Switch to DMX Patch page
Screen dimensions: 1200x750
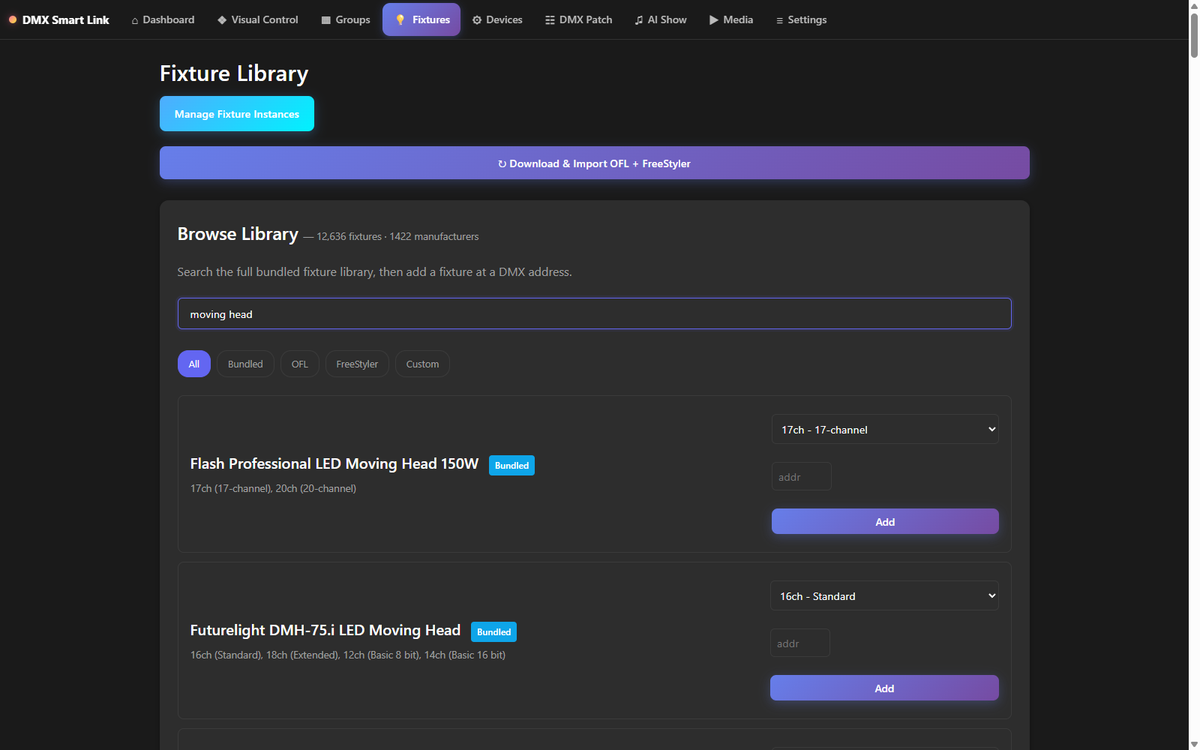coord(579,19)
